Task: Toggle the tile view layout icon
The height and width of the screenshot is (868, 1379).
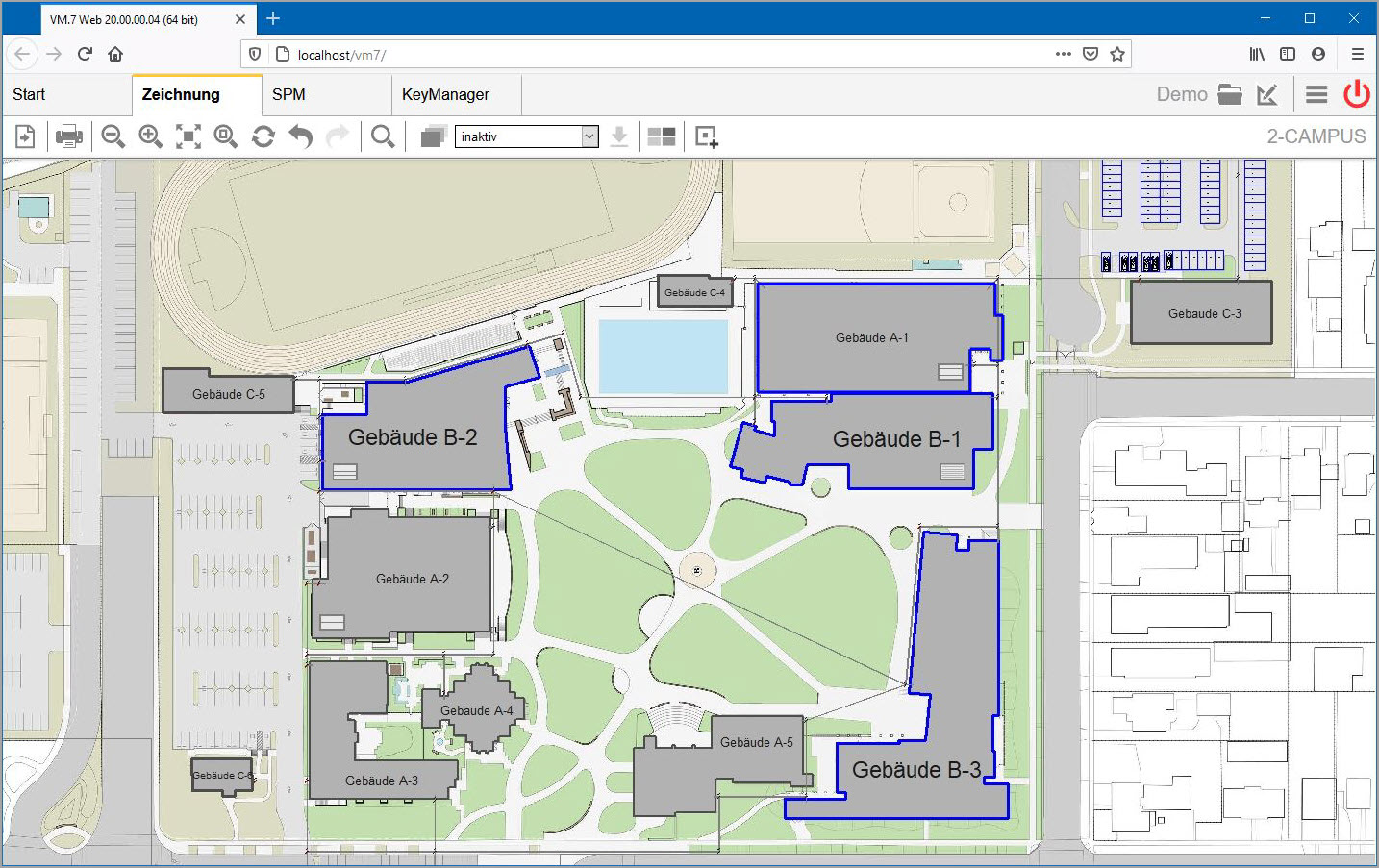Action: [x=662, y=136]
